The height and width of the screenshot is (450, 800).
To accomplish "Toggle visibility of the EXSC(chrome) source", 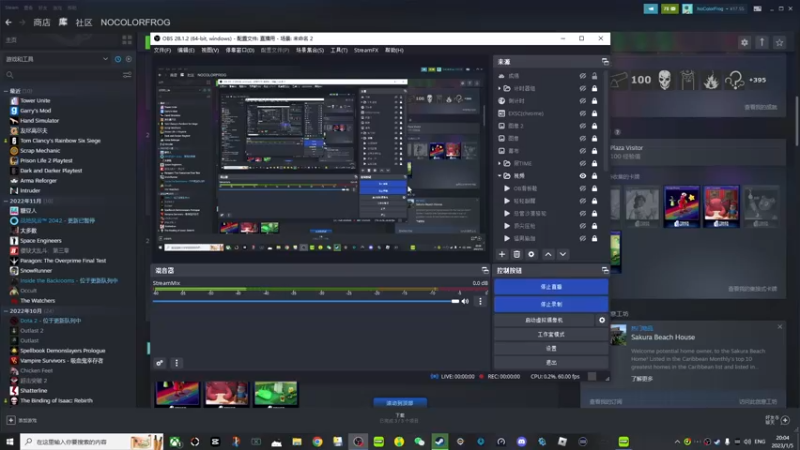I will [x=582, y=113].
